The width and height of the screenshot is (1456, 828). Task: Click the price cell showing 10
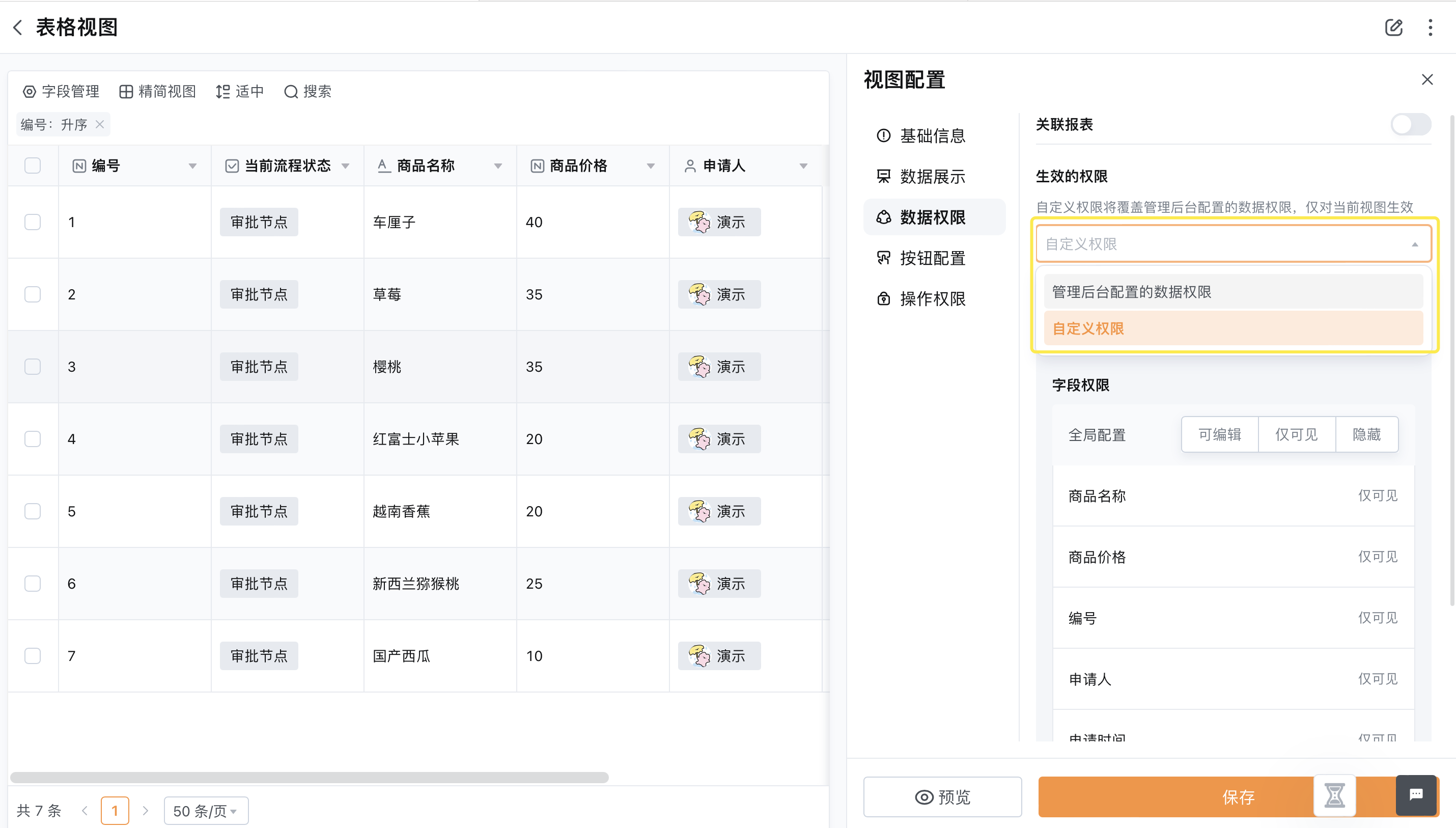point(593,656)
